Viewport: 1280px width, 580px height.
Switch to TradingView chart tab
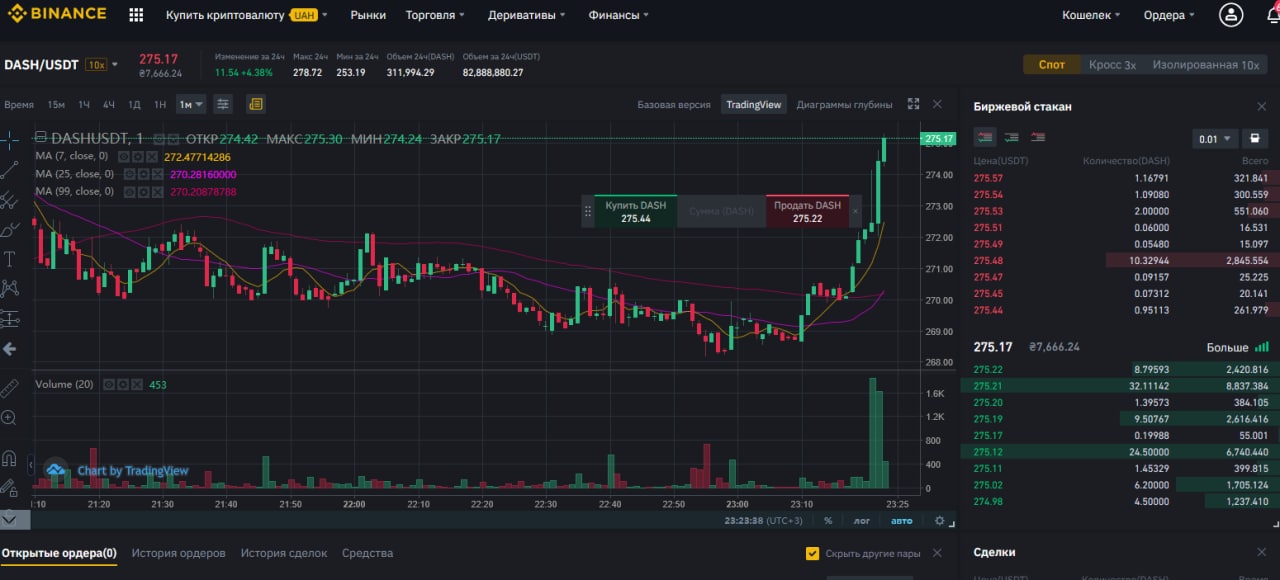(755, 104)
